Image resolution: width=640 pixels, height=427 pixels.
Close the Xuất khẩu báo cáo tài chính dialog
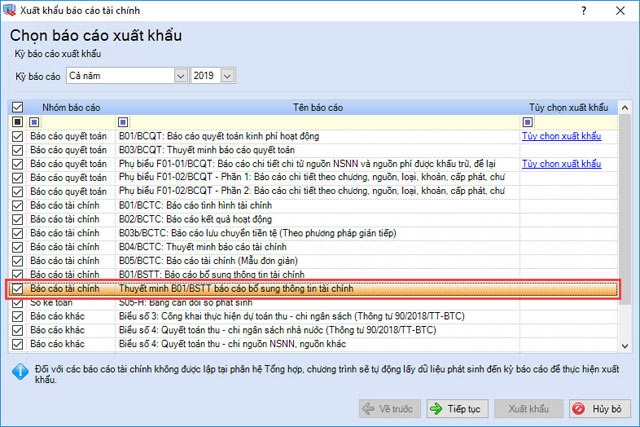[x=620, y=11]
